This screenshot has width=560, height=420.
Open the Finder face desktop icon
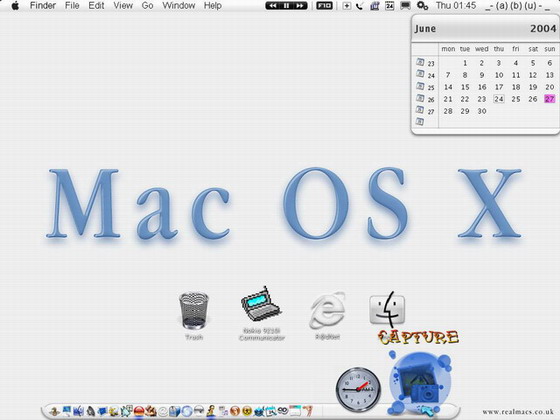point(388,309)
